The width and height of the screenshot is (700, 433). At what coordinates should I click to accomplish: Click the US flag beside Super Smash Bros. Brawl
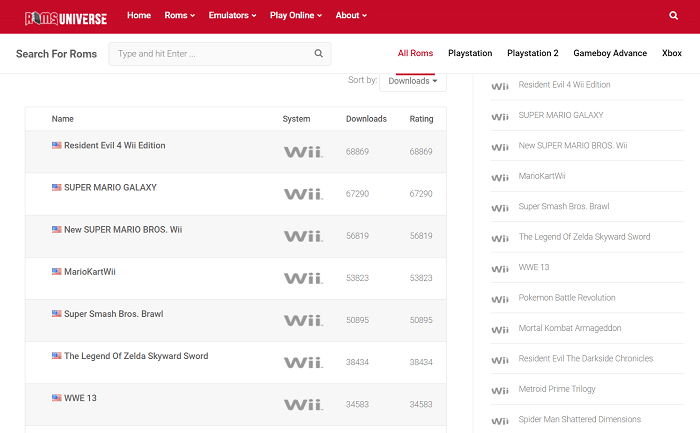tap(57, 314)
